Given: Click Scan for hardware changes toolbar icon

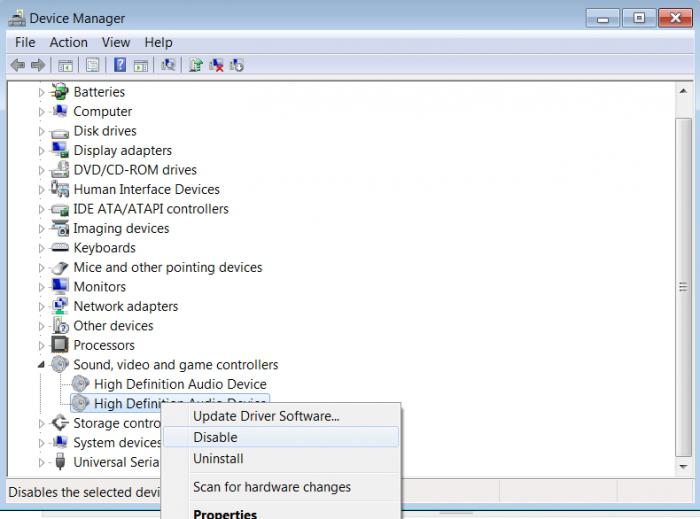Looking at the screenshot, I should point(168,65).
